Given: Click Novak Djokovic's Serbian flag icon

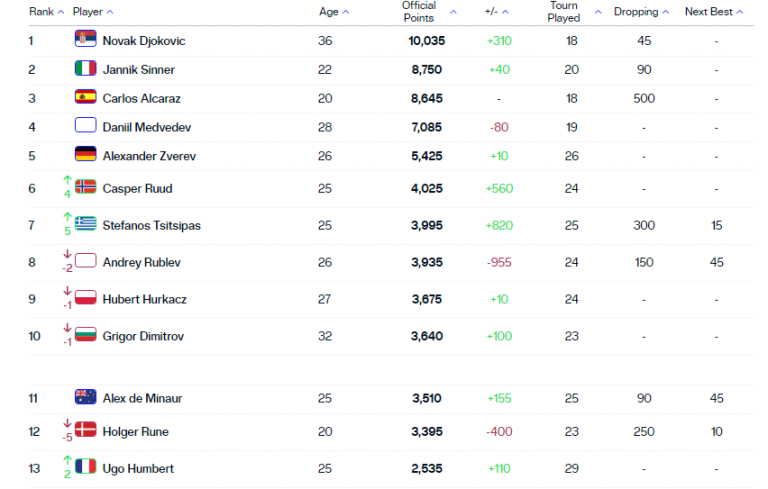Looking at the screenshot, I should tap(85, 40).
